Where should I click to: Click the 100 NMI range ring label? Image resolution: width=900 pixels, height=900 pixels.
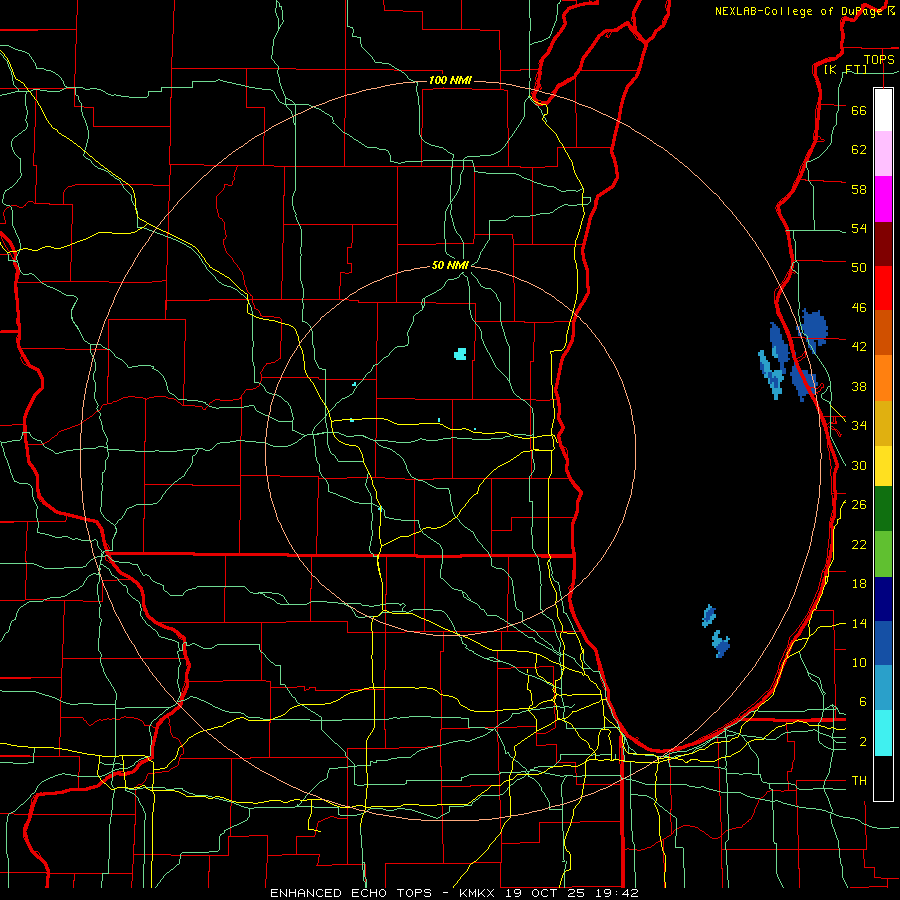(x=450, y=80)
